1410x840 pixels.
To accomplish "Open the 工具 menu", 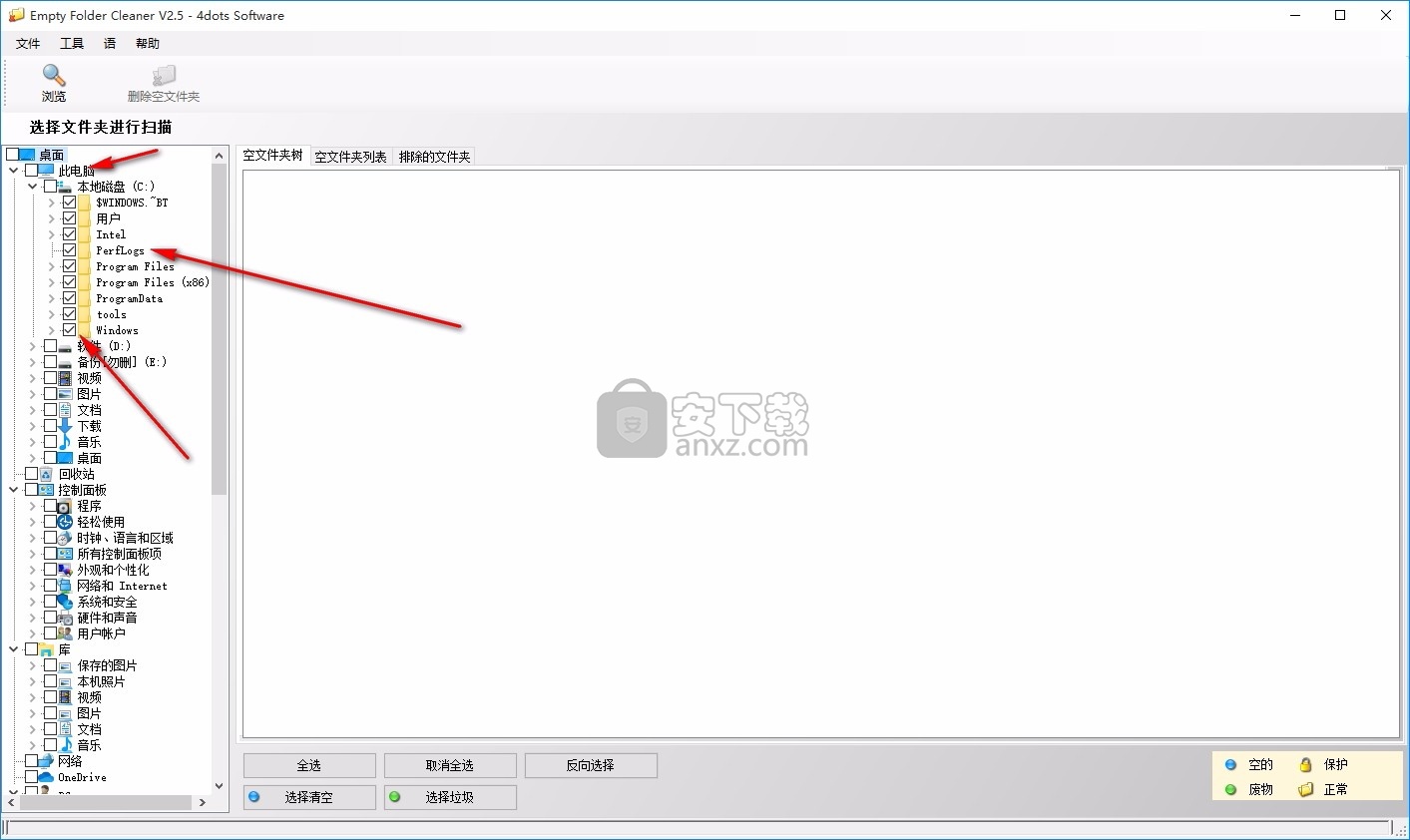I will tap(72, 44).
